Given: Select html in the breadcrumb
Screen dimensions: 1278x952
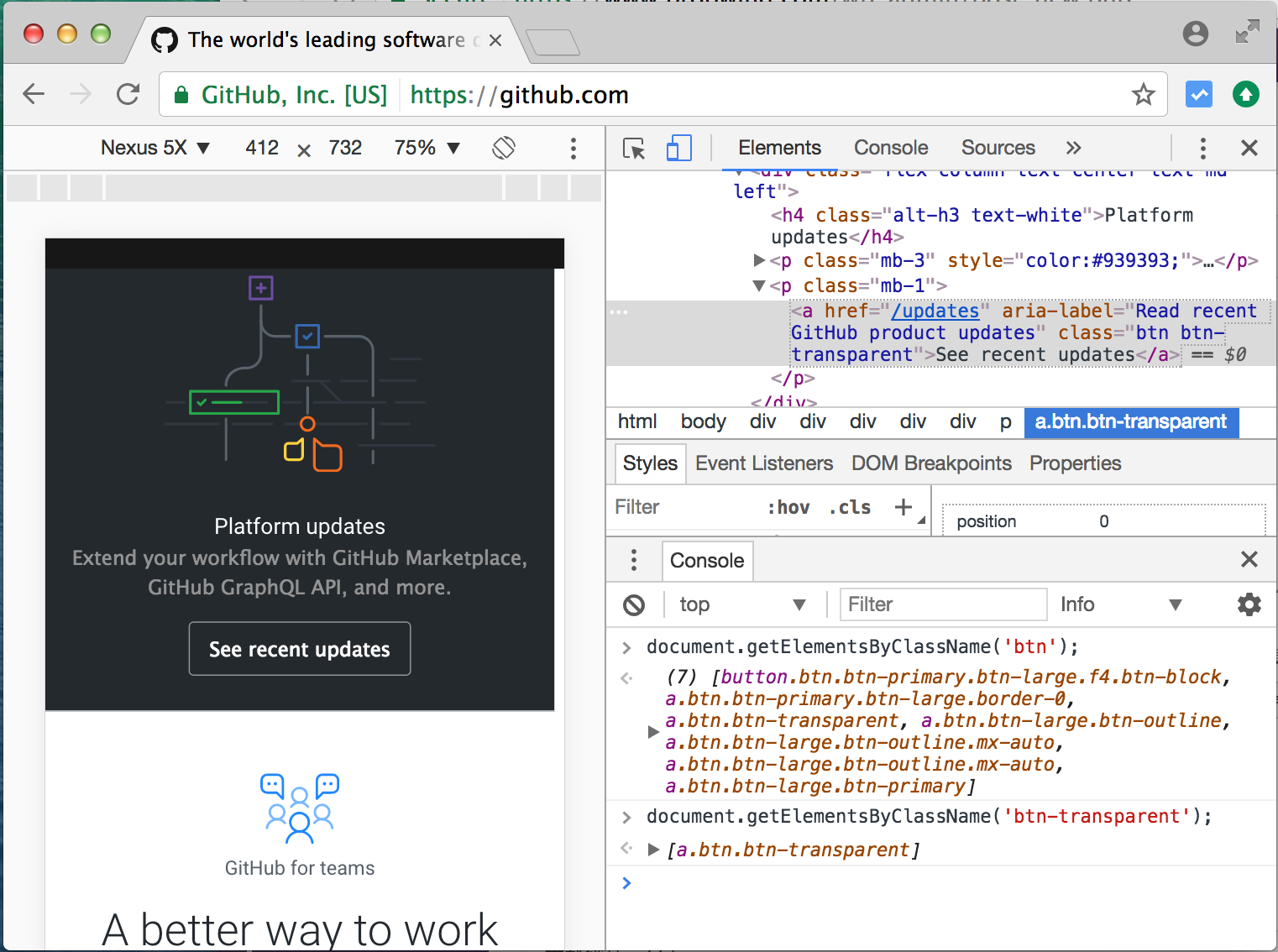Looking at the screenshot, I should (x=637, y=421).
